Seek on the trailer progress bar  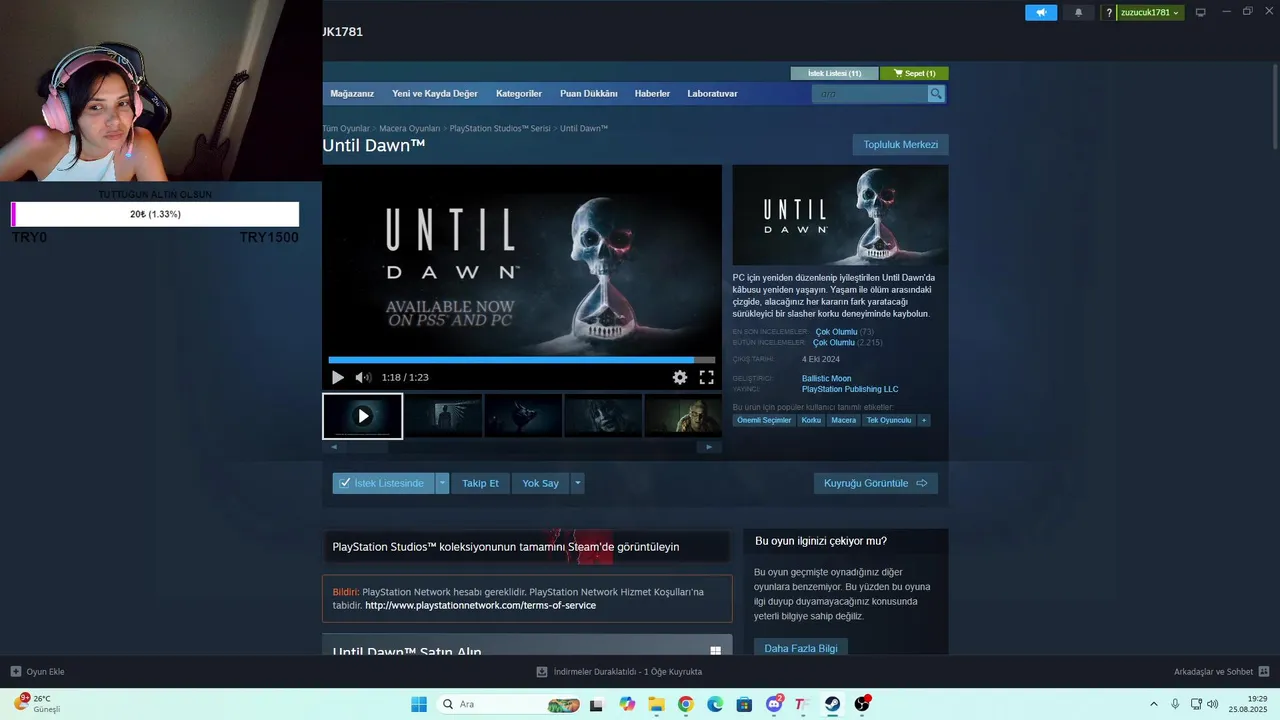click(522, 360)
